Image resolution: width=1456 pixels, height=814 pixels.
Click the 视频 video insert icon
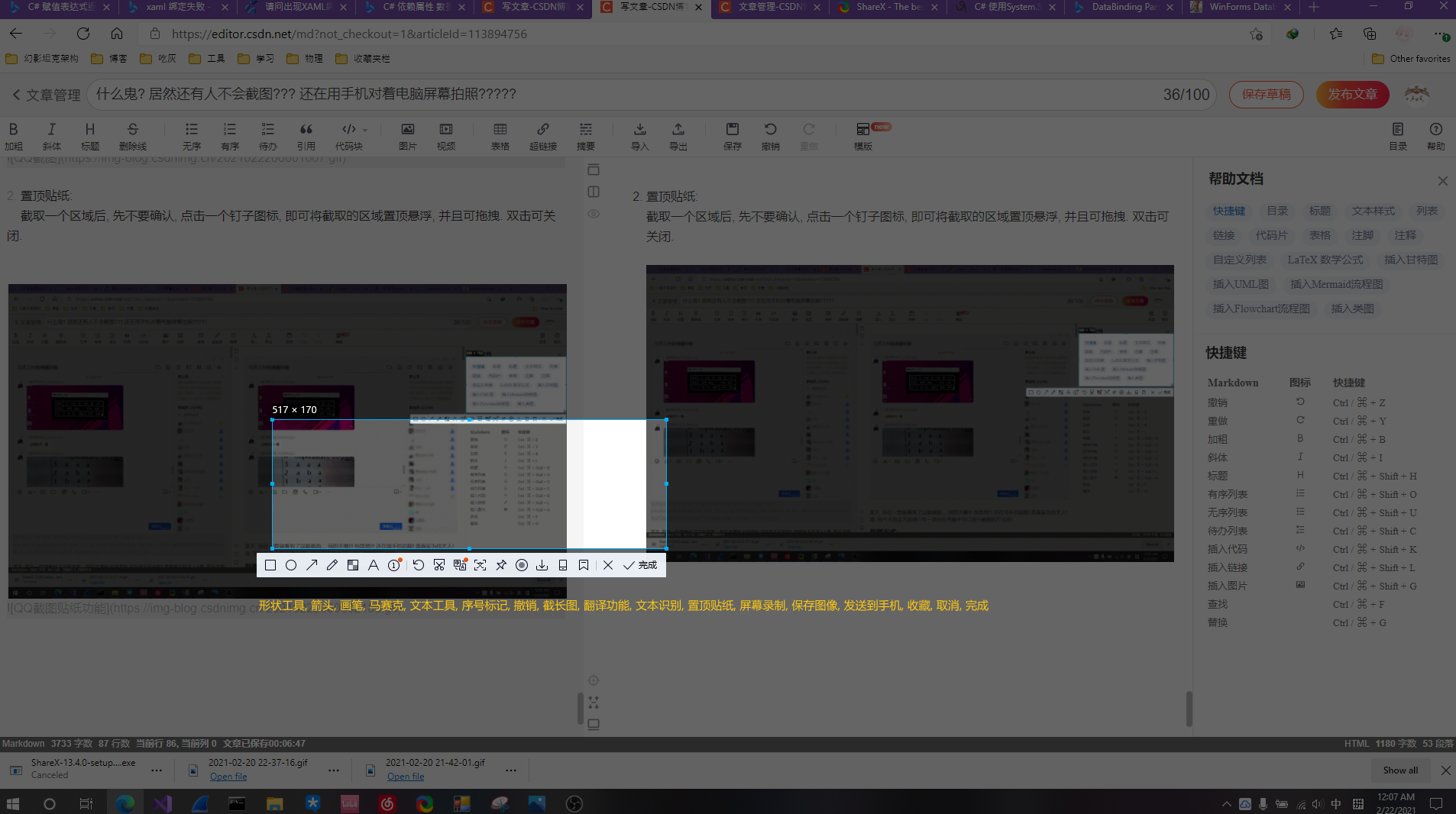(x=446, y=136)
